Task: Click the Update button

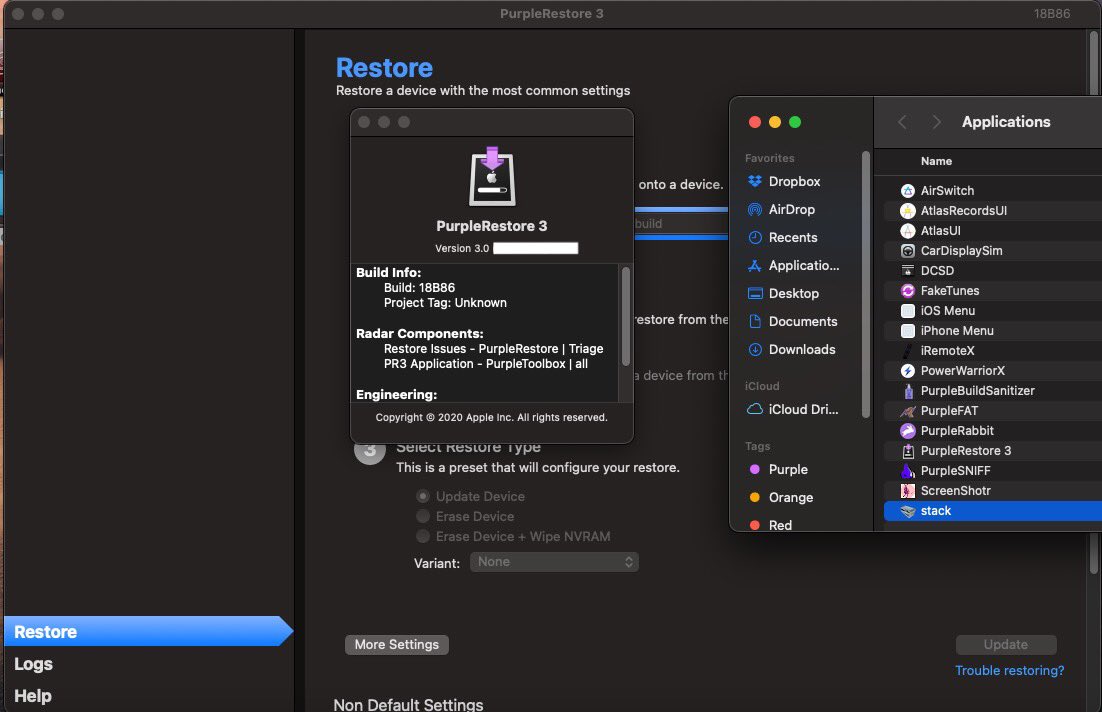Action: (x=1006, y=645)
